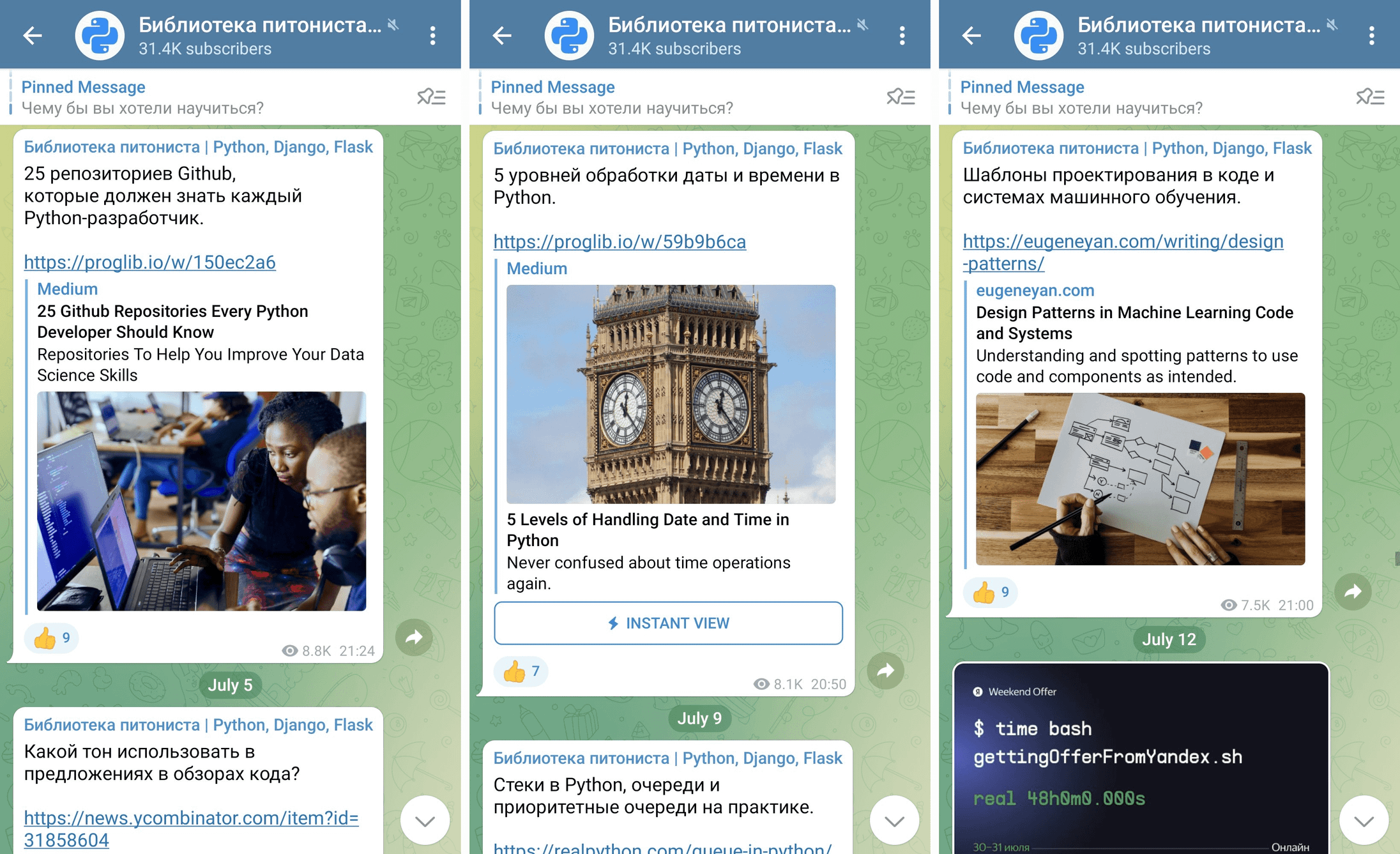Viewport: 1400px width, 854px height.
Task: Open news.ycombinator.com item link
Action: pyautogui.click(x=191, y=828)
